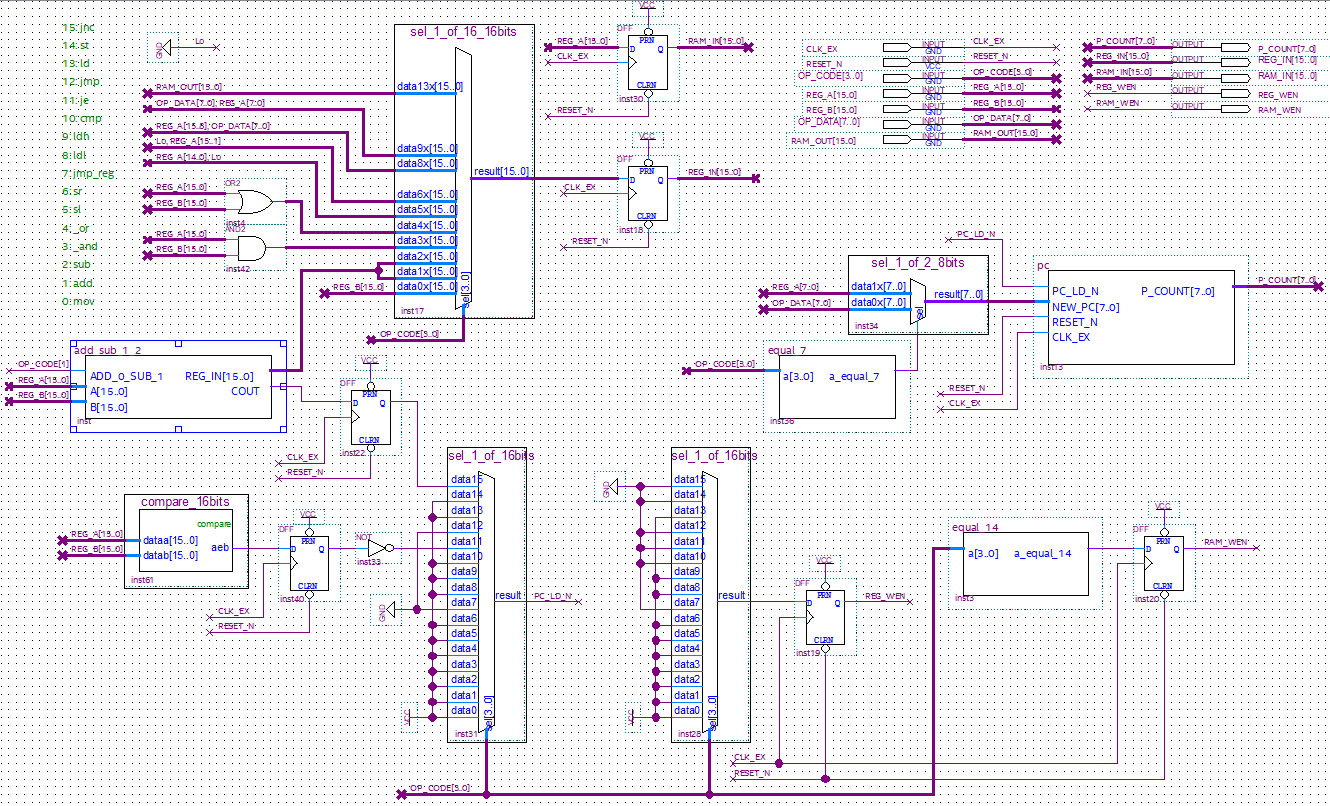Select the DFF flip-flop inst18
Screen dimensions: 1330x806
(648, 192)
